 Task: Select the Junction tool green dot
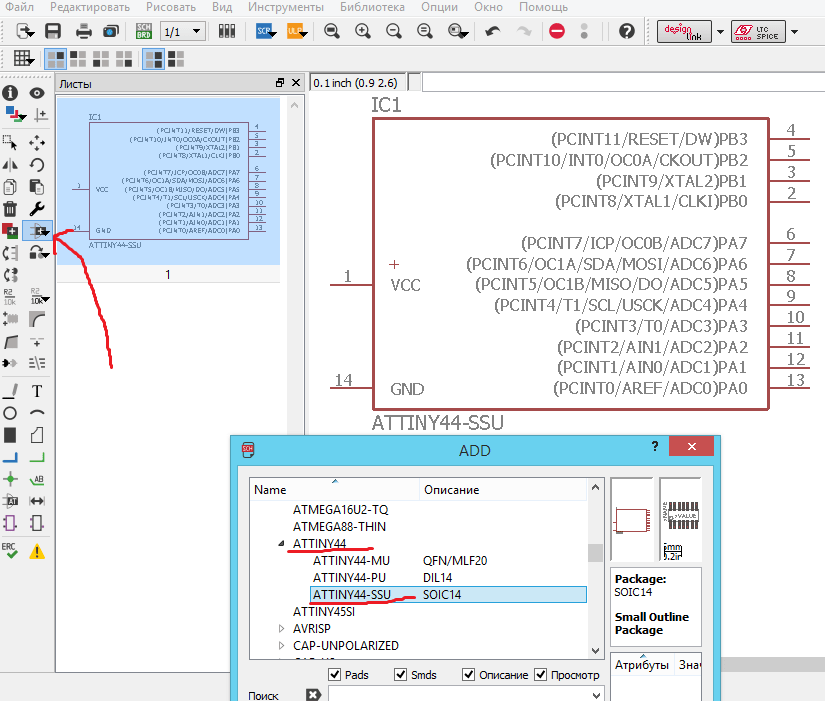tap(10, 479)
